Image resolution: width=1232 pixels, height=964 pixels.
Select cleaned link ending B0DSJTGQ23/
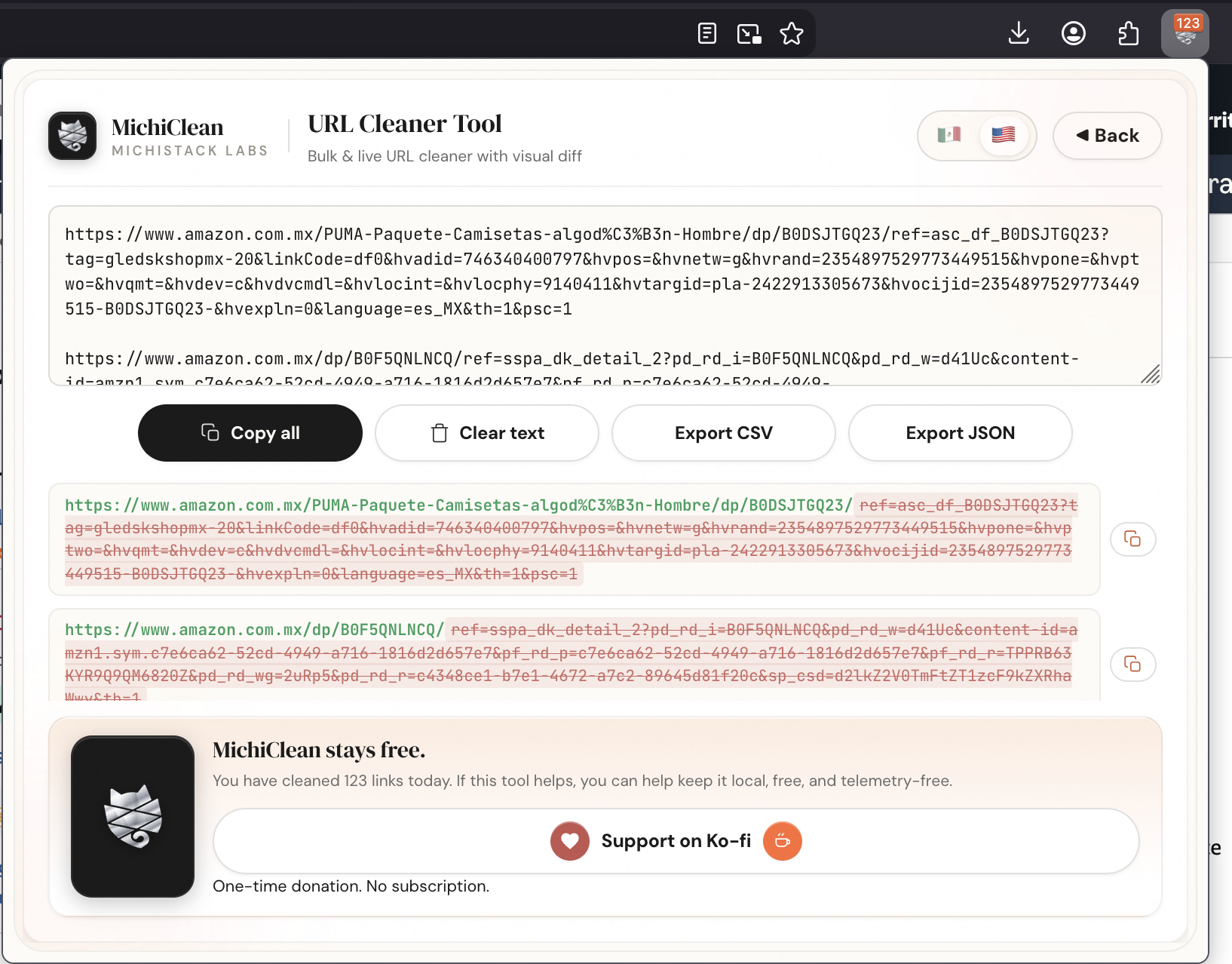(x=458, y=505)
